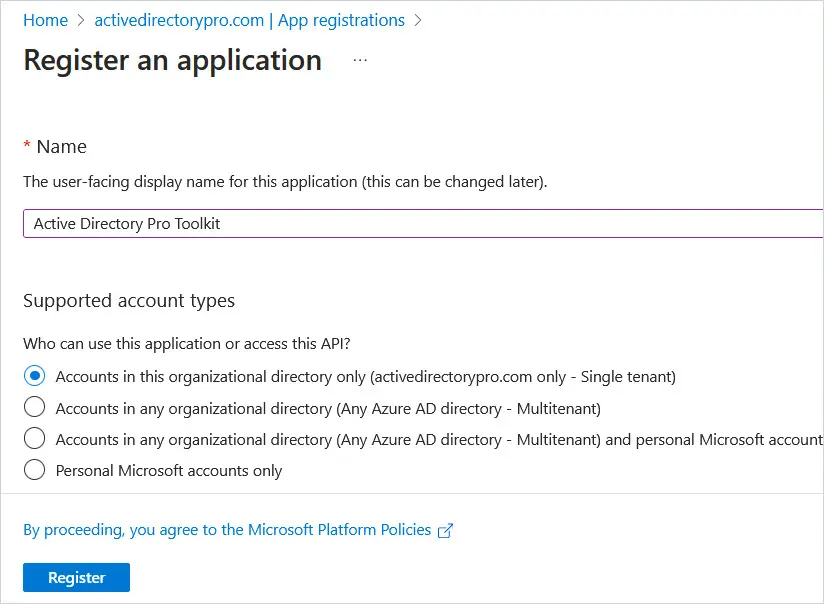This screenshot has height=604, width=824.
Task: Open activedirectorypro.com App registrations breadcrumb
Action: click(x=250, y=21)
